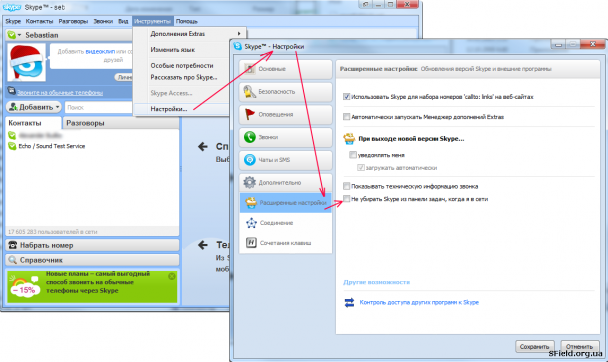This screenshot has width=608, height=362.
Task: Click the Поиск search field
Action: [98, 107]
